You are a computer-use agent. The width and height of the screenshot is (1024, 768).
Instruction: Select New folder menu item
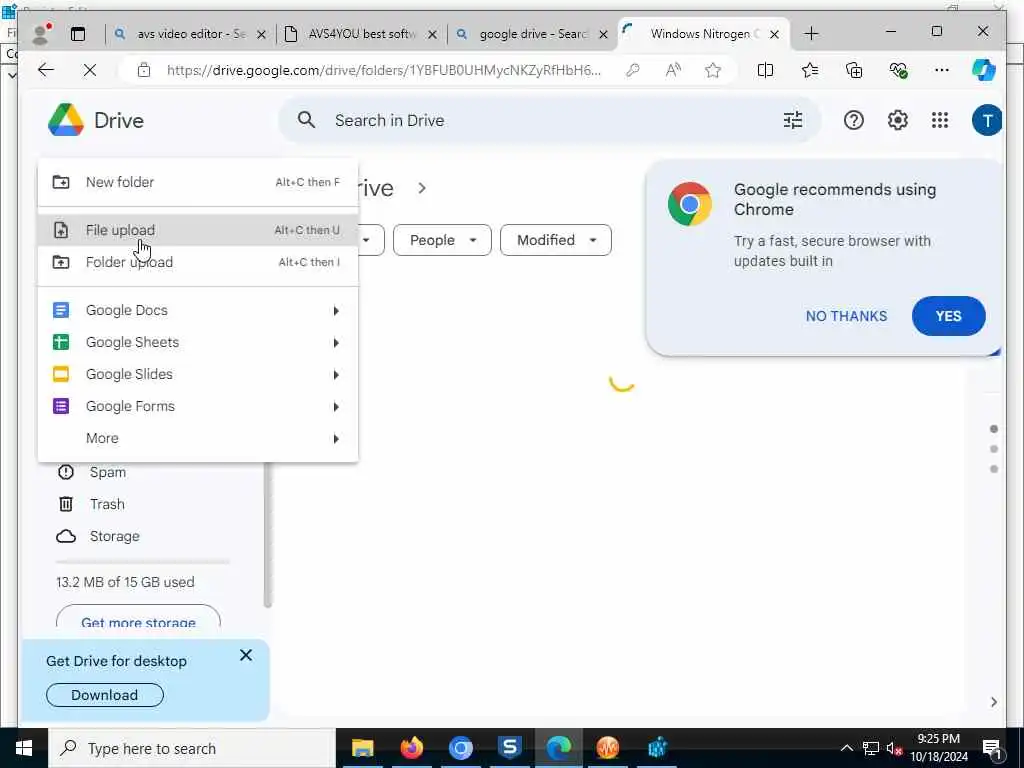(x=198, y=182)
